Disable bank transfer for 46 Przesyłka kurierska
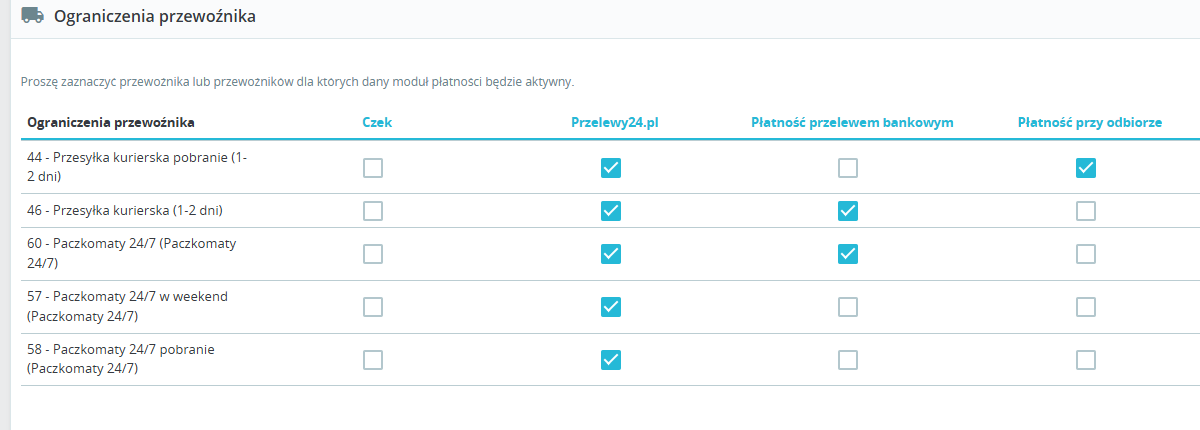 click(848, 211)
